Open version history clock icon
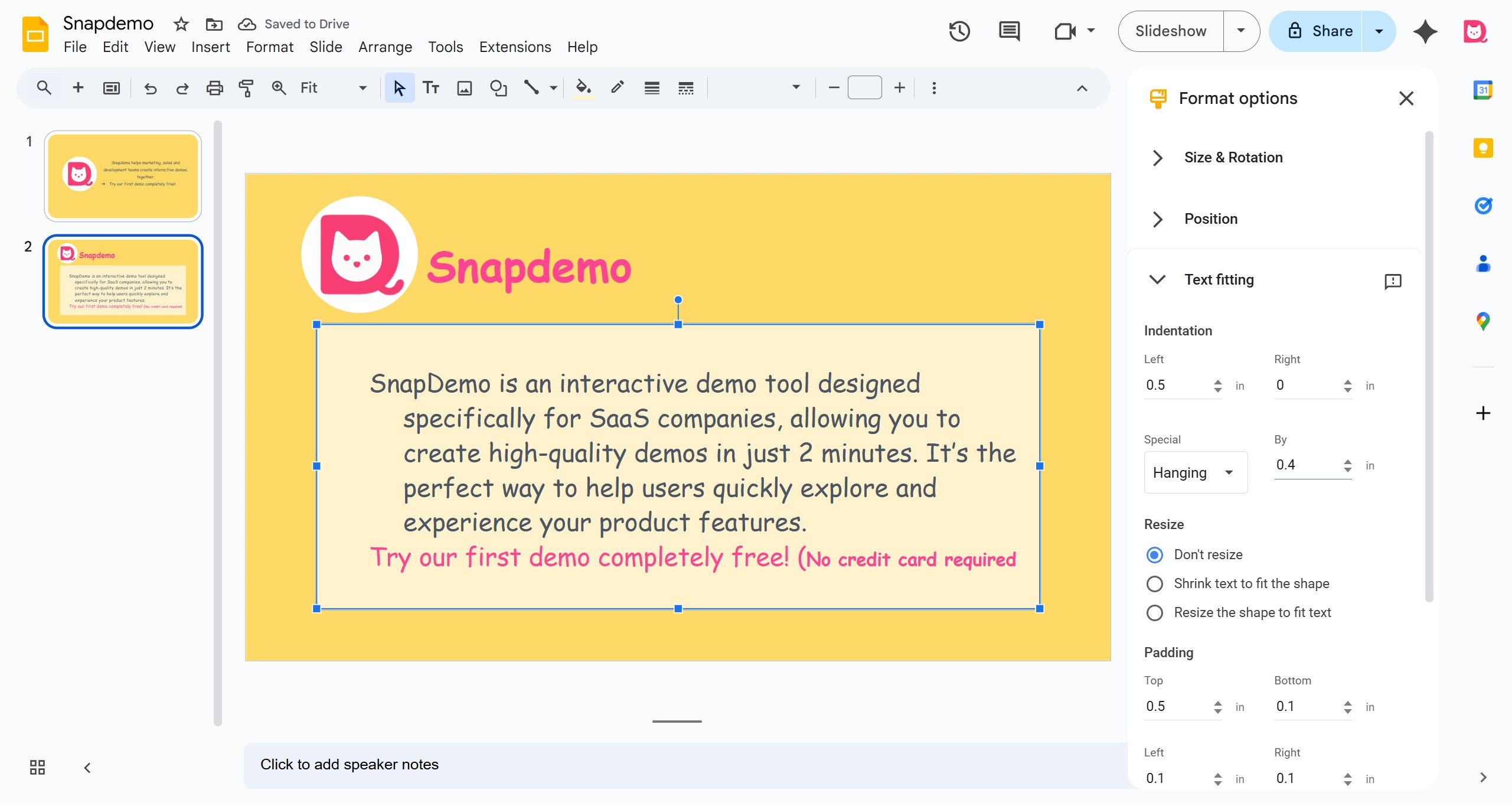1512x806 pixels. click(959, 31)
